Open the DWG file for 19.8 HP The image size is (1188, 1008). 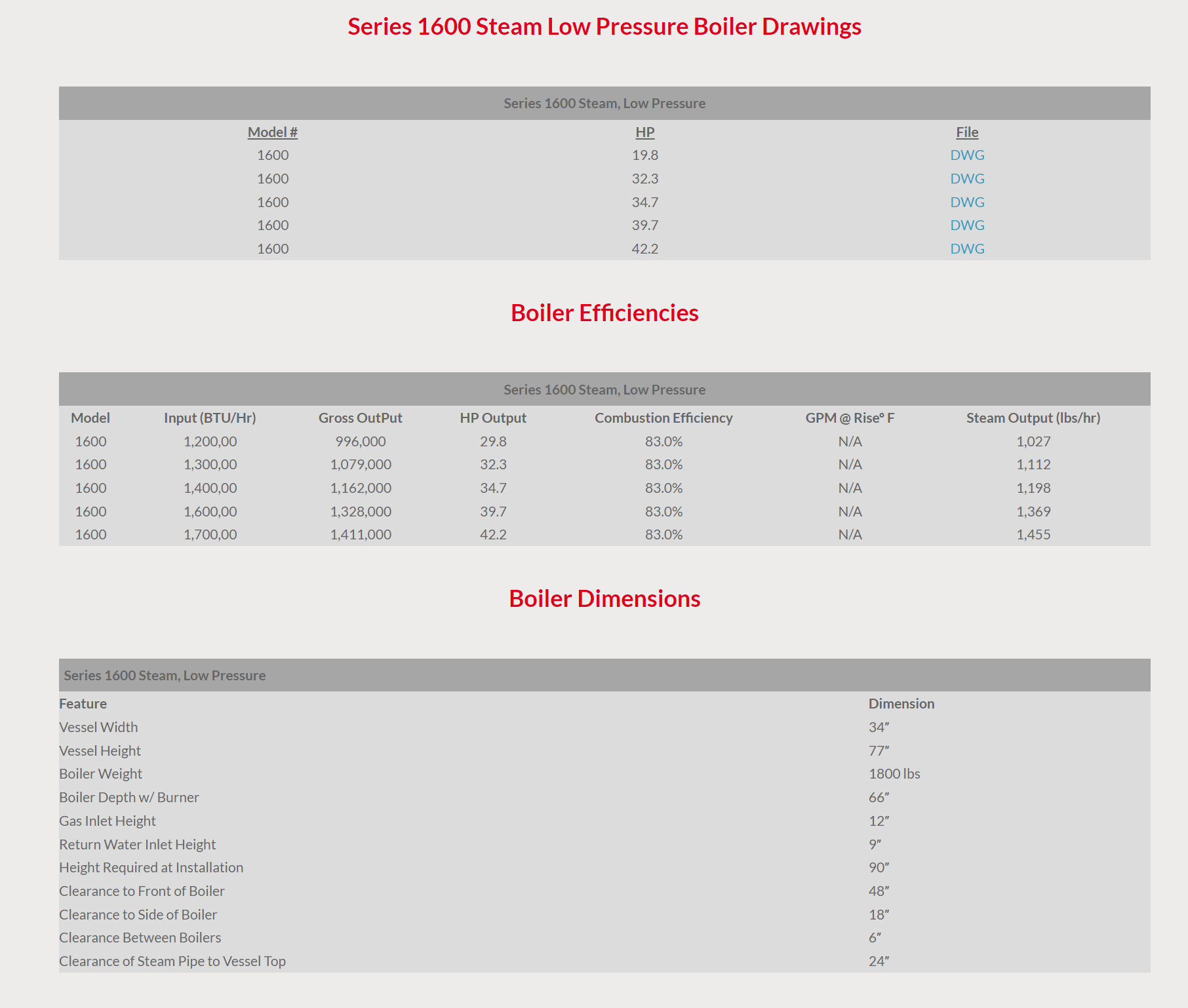click(x=967, y=155)
